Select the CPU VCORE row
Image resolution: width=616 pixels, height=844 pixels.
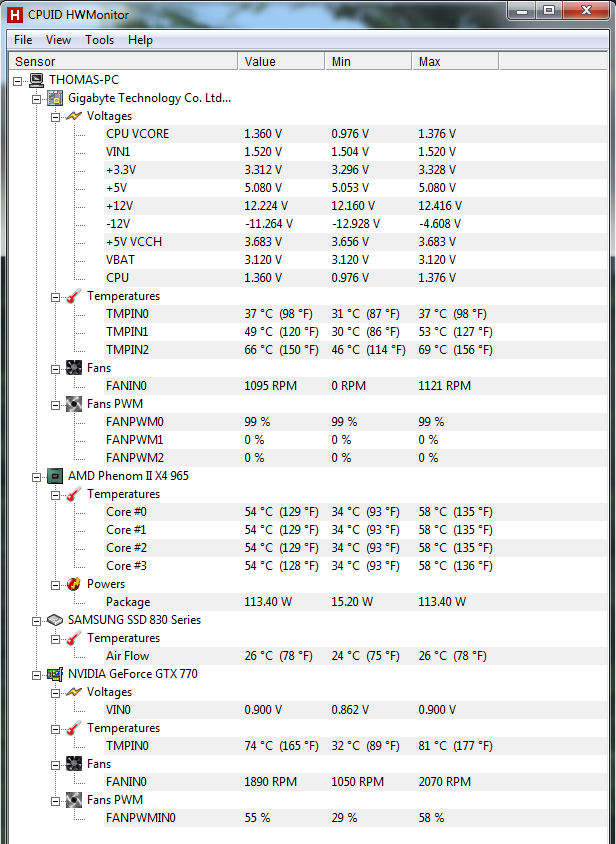click(x=355, y=134)
